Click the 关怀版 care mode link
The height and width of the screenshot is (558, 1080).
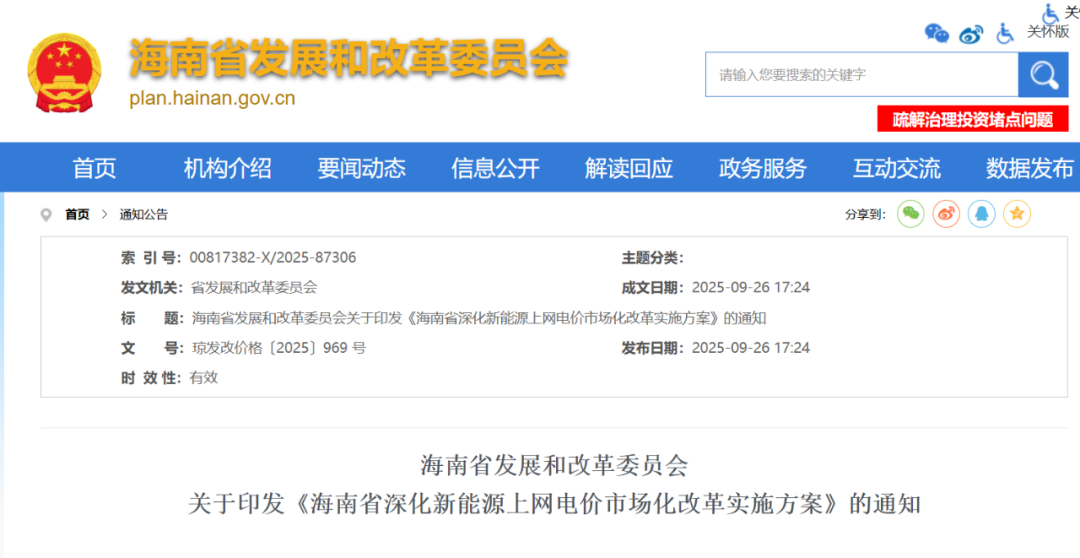point(1048,32)
